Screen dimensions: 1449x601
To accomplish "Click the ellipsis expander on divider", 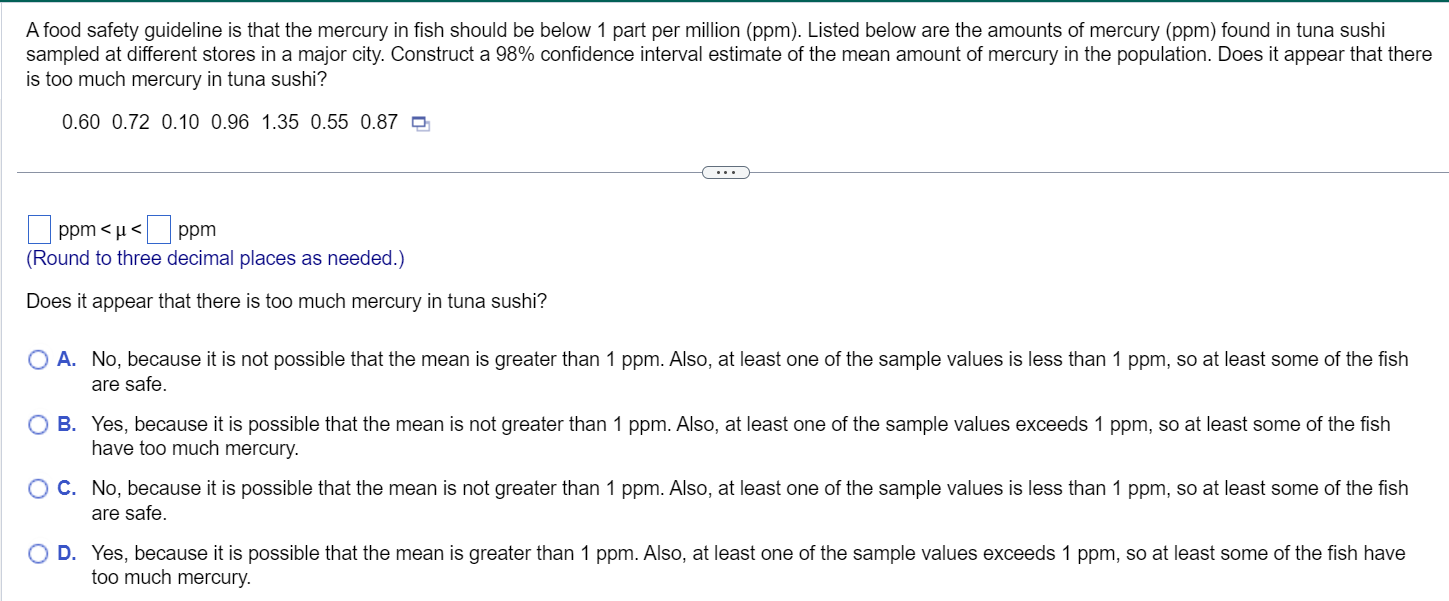I will pos(725,173).
